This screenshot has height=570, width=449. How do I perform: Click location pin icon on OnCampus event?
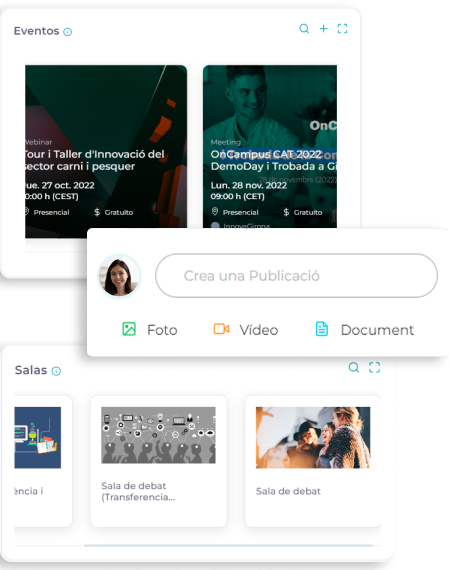pos(215,211)
